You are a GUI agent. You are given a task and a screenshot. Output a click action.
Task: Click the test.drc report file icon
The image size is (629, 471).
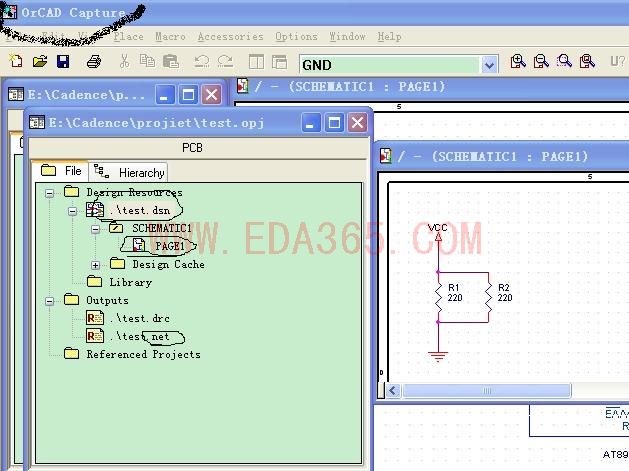(x=95, y=318)
